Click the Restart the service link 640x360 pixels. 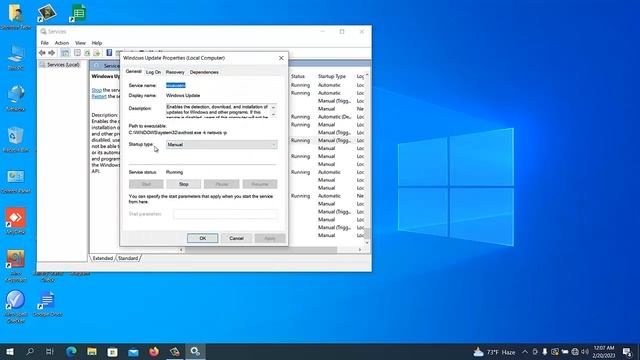point(99,96)
